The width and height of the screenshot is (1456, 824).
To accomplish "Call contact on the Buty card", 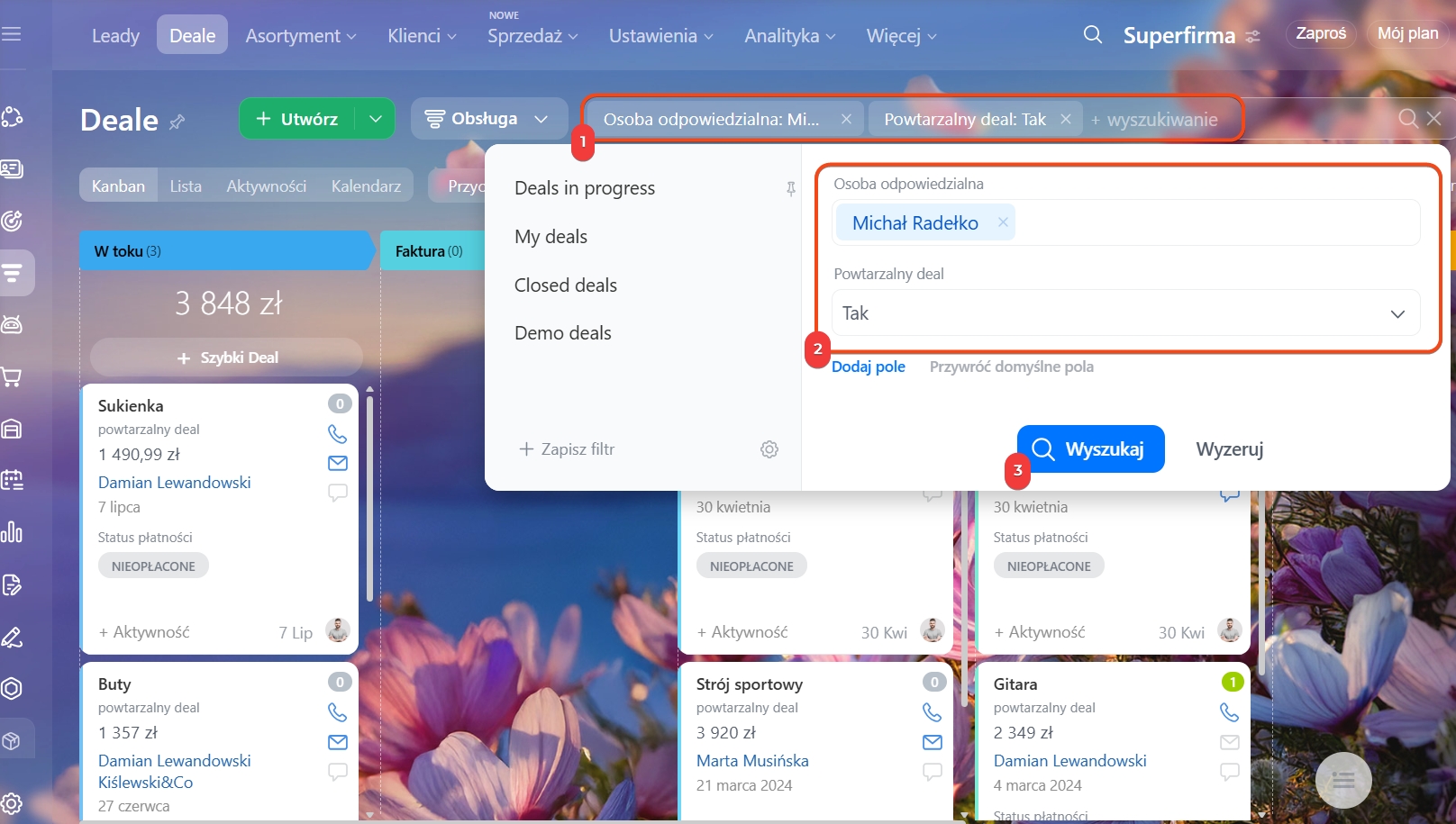I will (337, 712).
